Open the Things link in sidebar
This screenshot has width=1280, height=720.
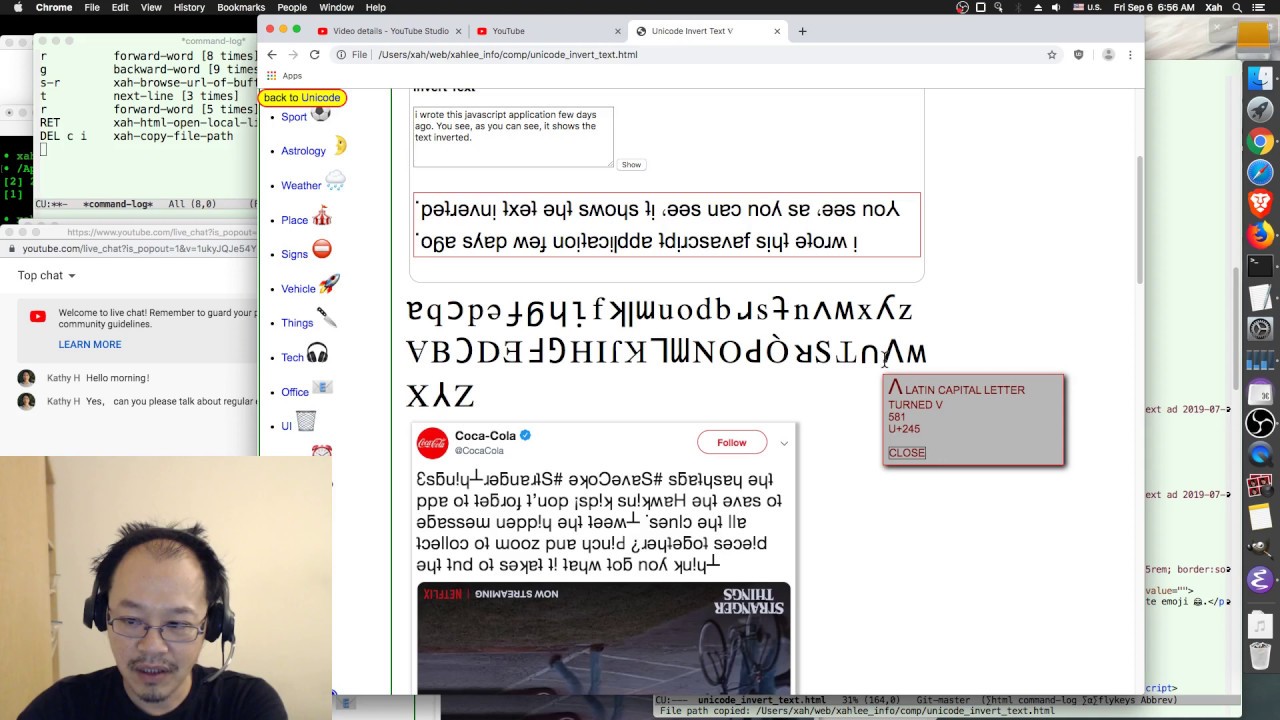point(297,323)
